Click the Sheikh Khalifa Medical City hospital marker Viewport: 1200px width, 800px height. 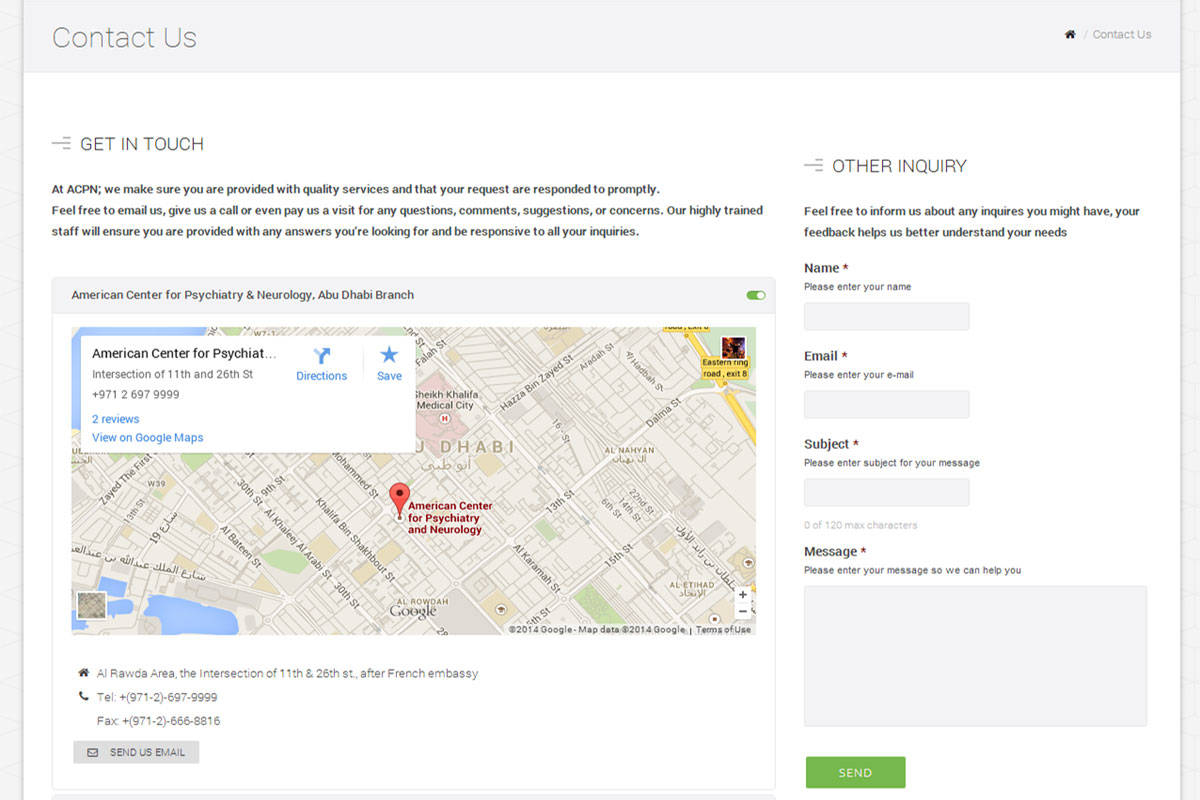pos(444,418)
